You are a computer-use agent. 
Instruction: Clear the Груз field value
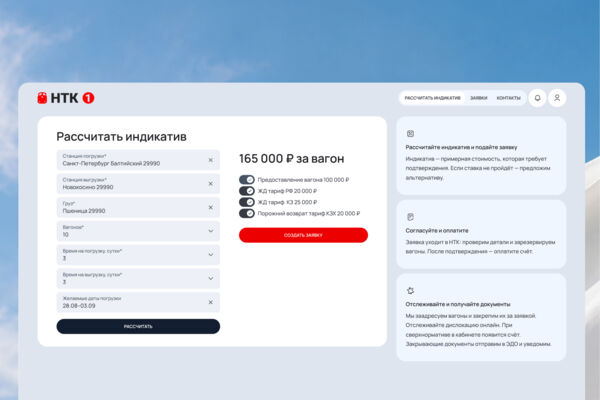point(210,207)
